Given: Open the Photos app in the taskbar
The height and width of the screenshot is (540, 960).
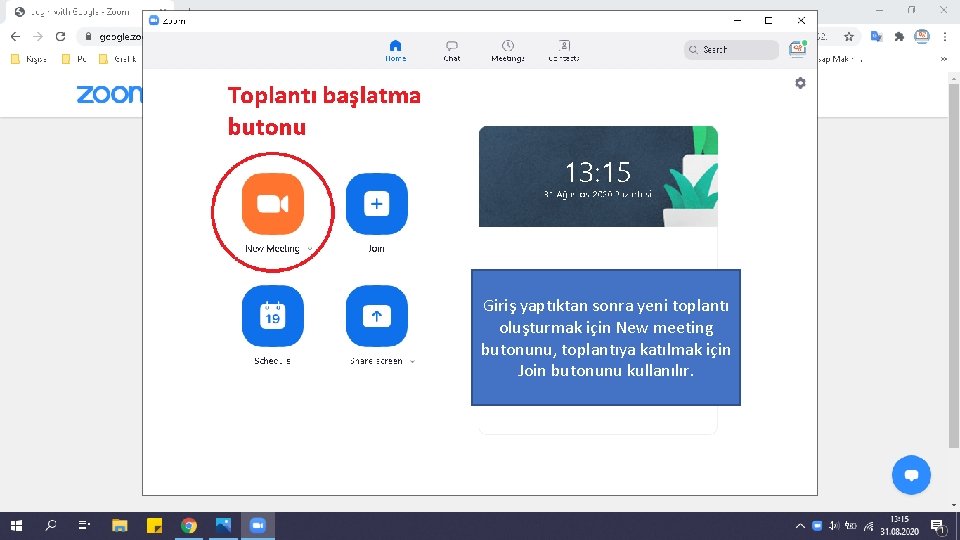Looking at the screenshot, I should tap(223, 525).
